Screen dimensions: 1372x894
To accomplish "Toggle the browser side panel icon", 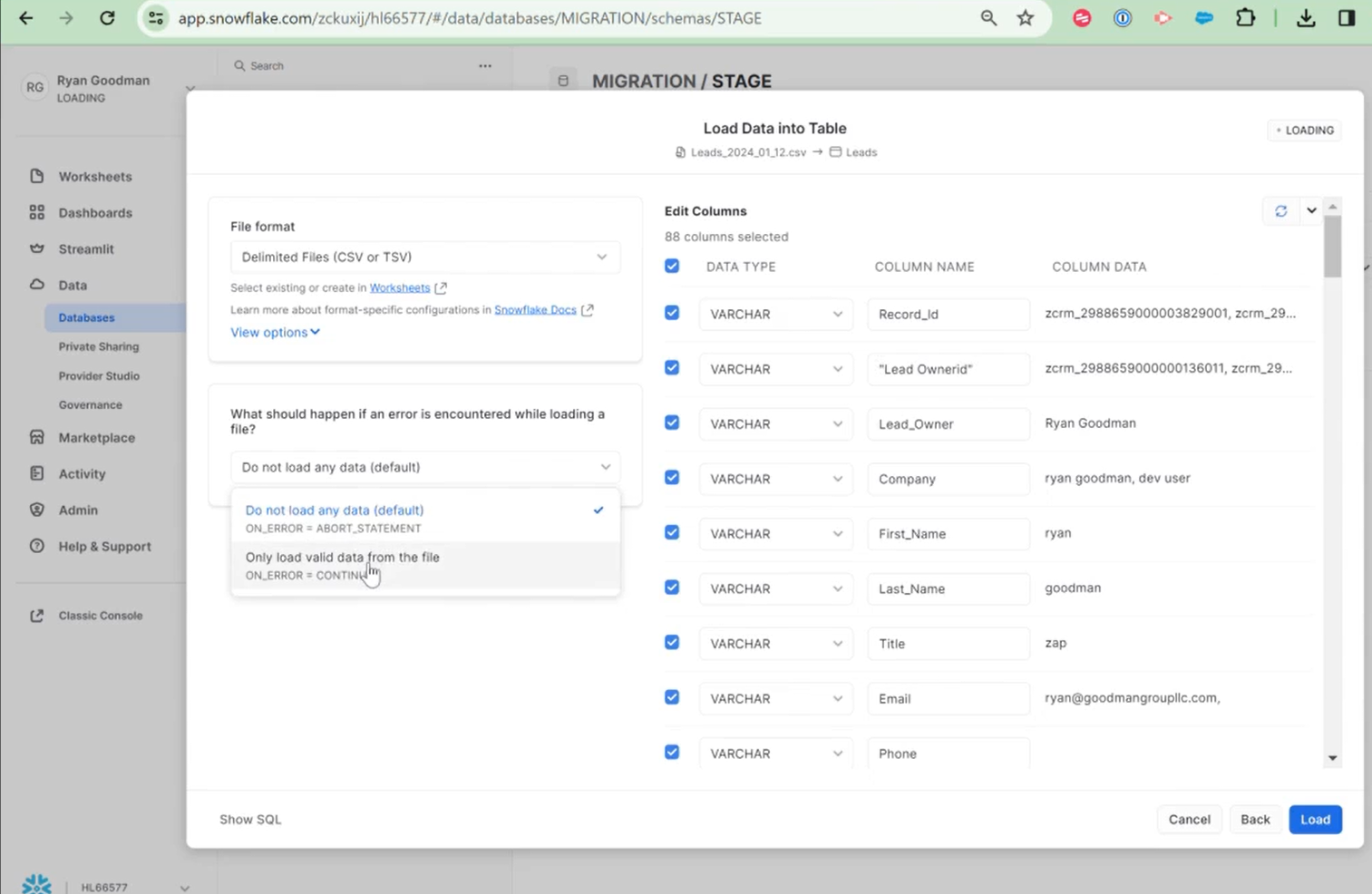I will 1347,18.
